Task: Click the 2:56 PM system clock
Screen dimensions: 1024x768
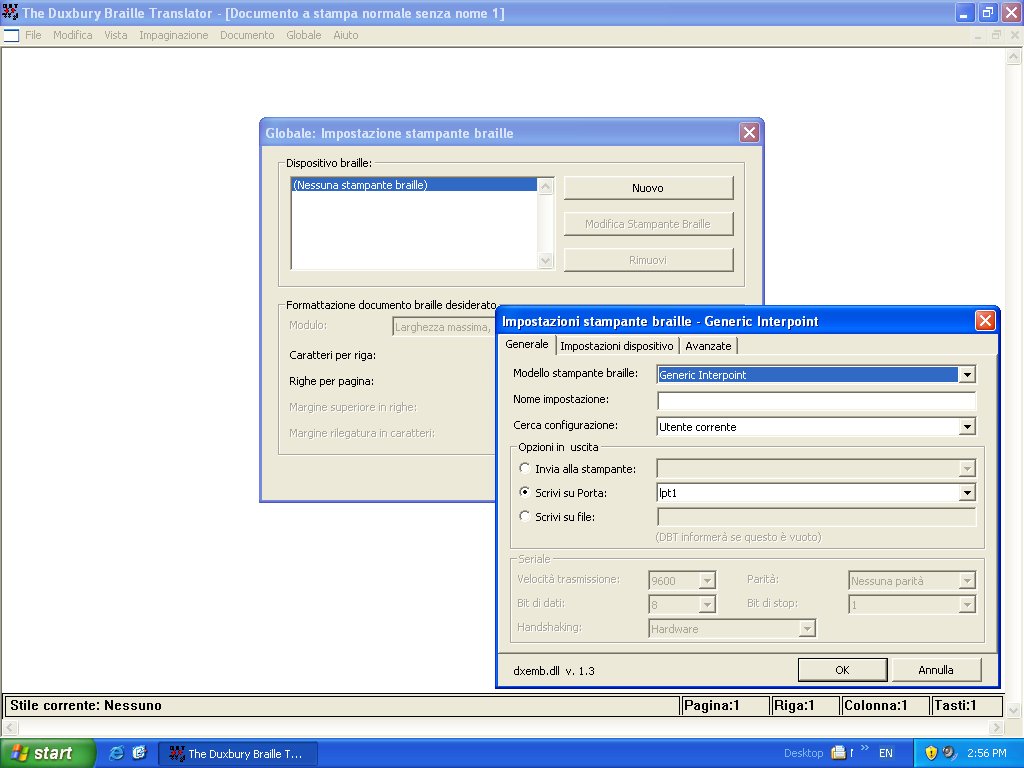Action: [987, 753]
